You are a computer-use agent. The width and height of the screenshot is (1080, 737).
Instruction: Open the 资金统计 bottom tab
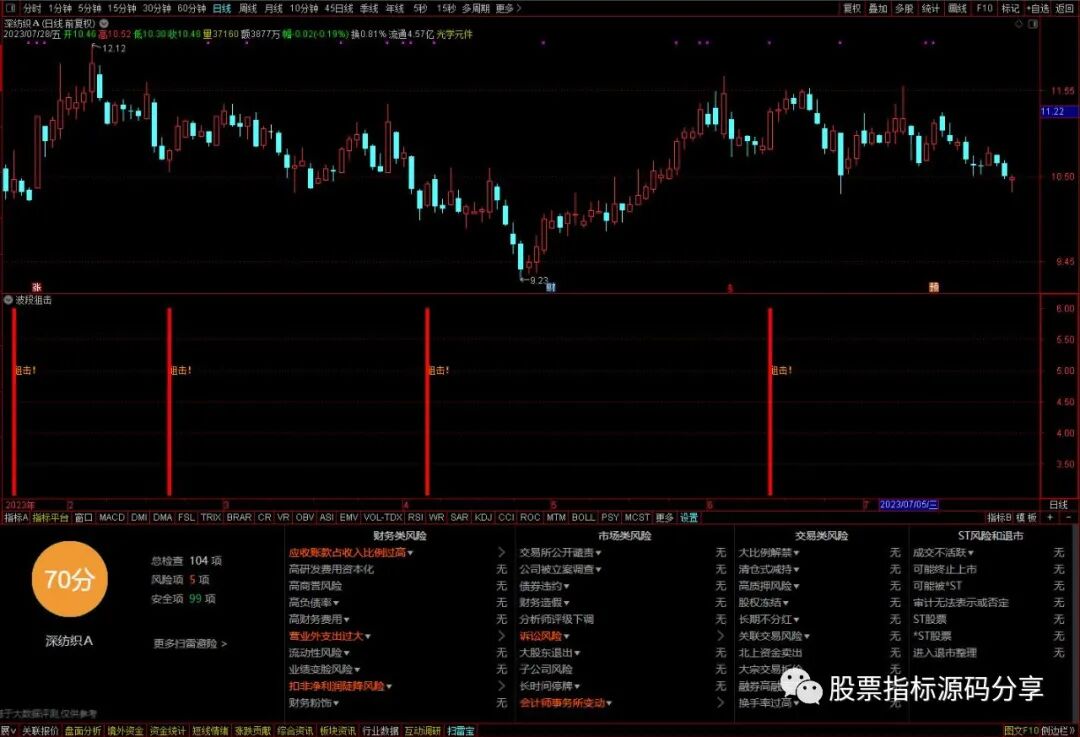click(x=167, y=731)
